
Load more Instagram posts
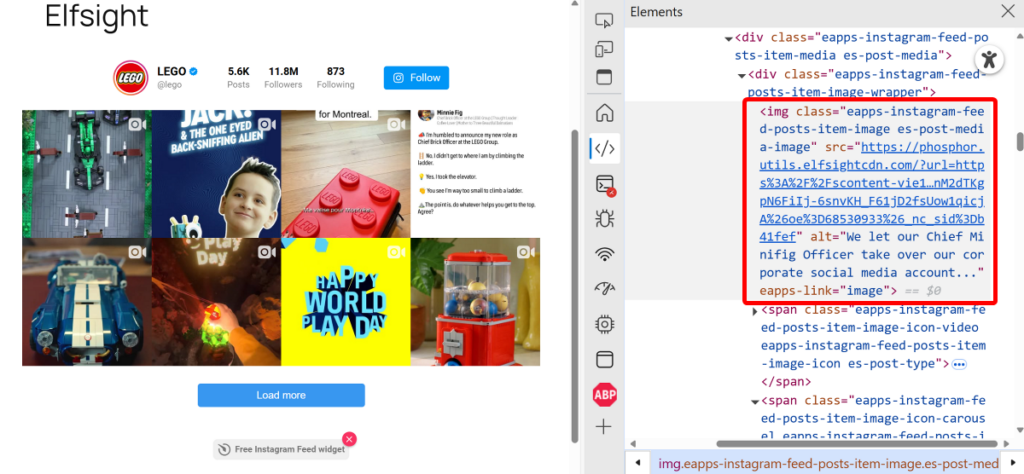coord(281,395)
